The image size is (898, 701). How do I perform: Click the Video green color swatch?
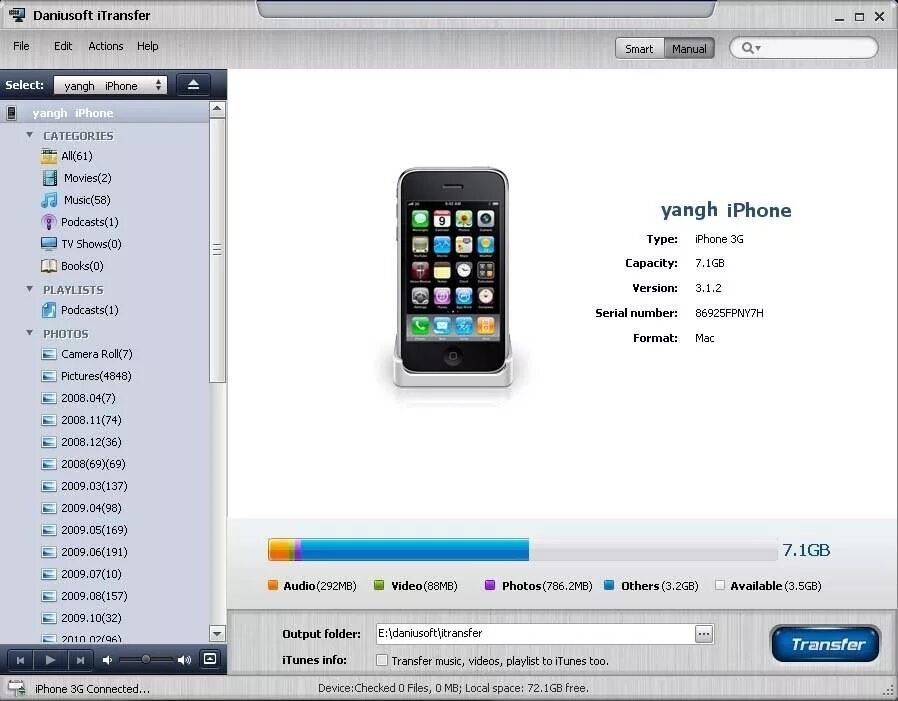(379, 585)
